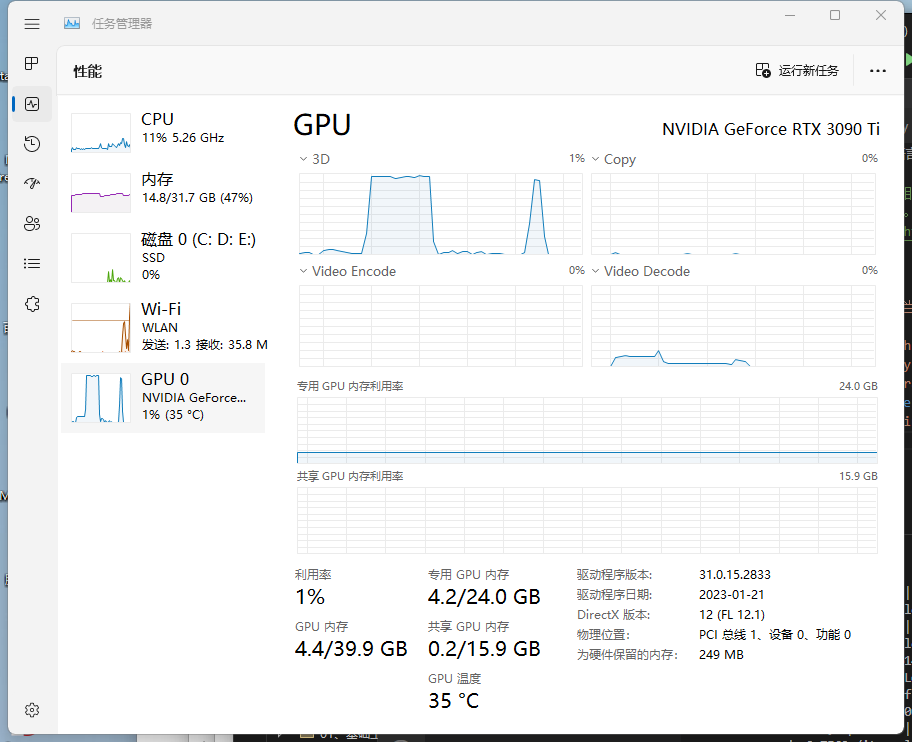
Task: Select the 磁盘 0 disk entry
Action: pos(163,257)
